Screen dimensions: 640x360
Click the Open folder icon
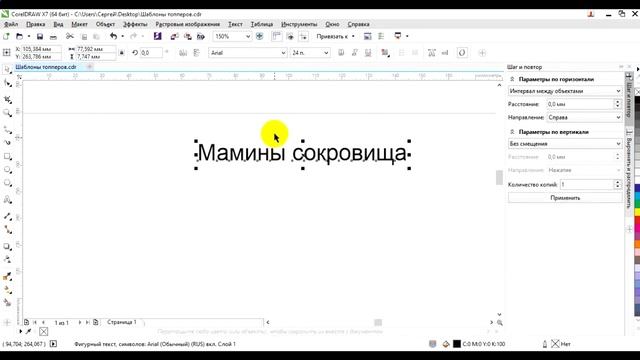click(x=19, y=37)
